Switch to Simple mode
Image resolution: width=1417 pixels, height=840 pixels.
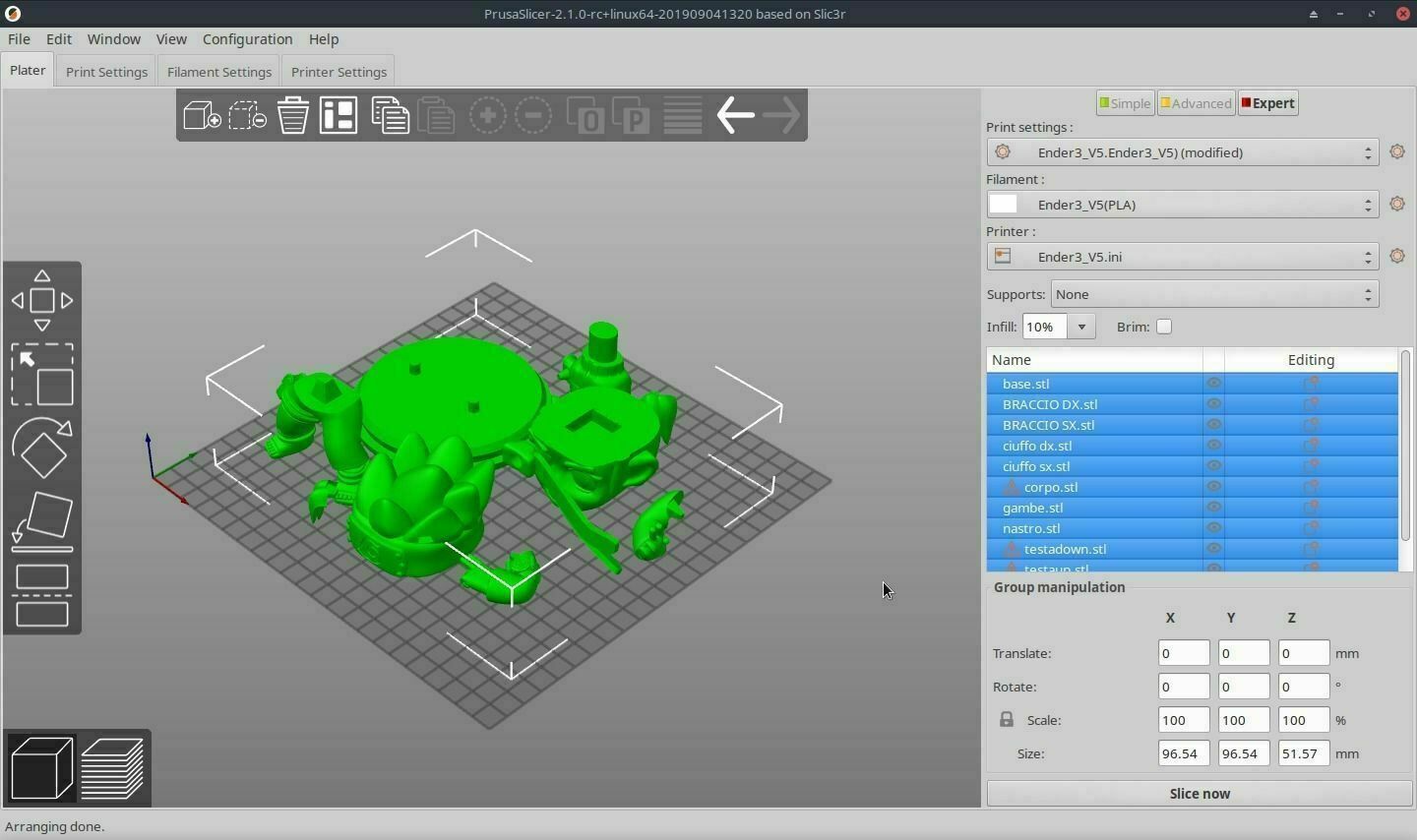(1125, 103)
